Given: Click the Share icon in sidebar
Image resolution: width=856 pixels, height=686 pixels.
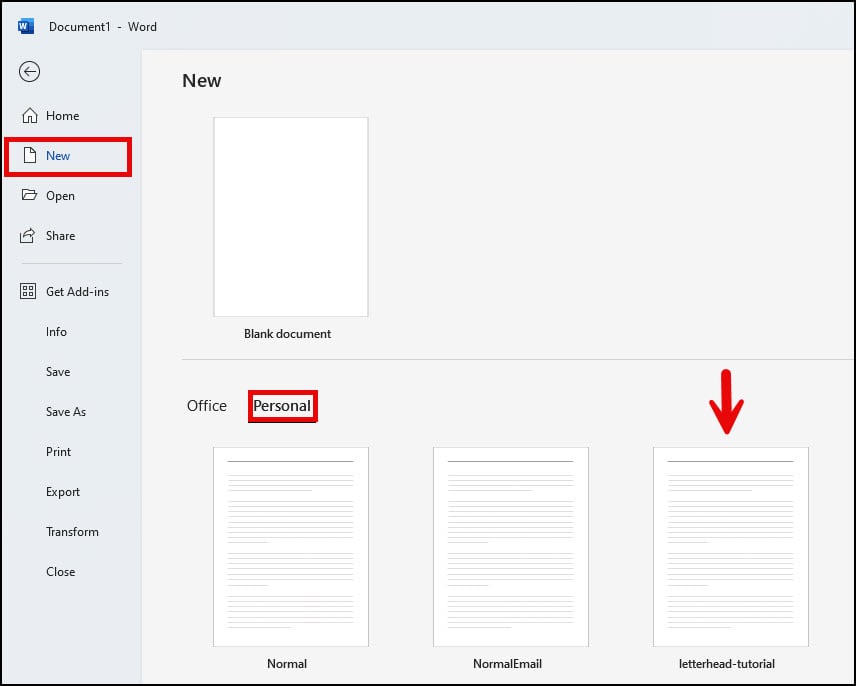Looking at the screenshot, I should (29, 236).
